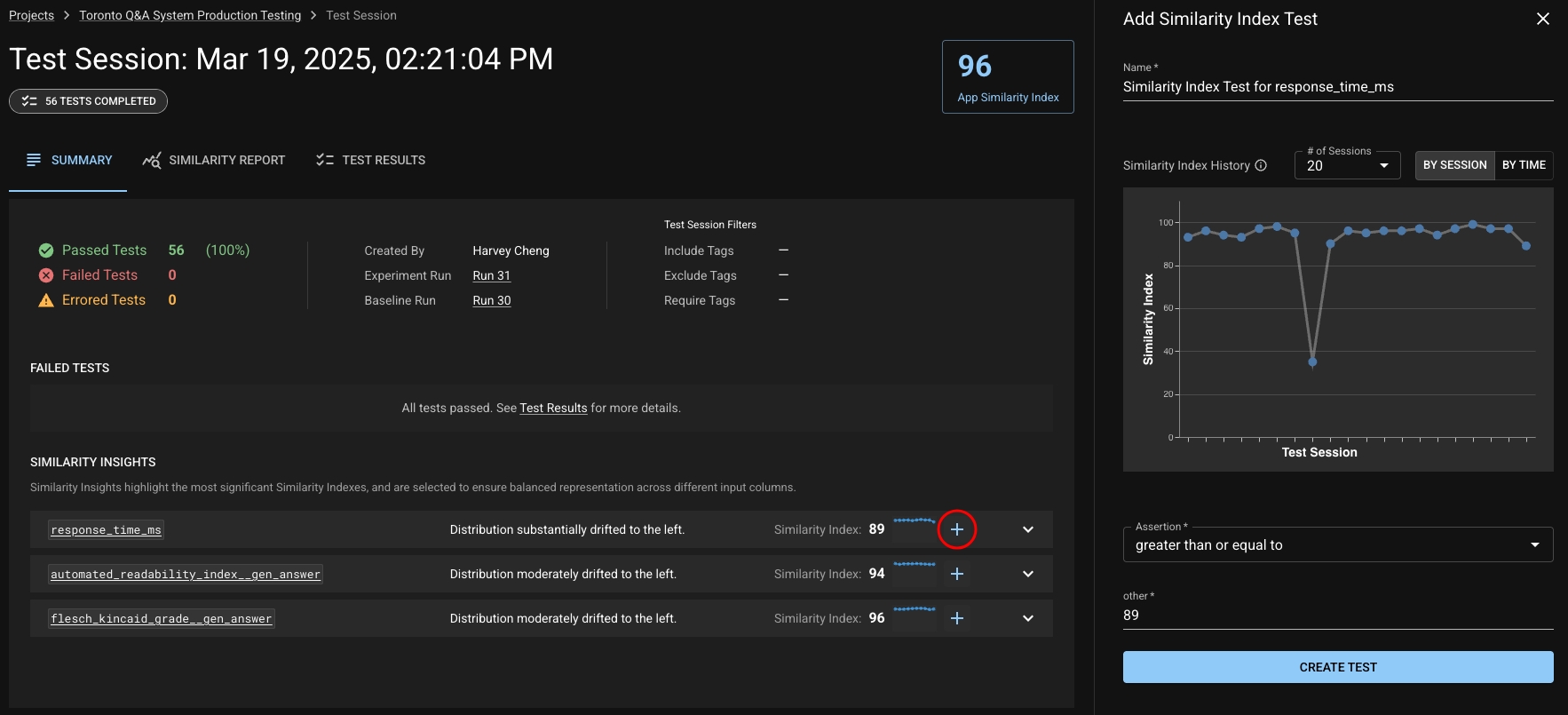Open the Run 31 experiment link
The width and height of the screenshot is (1568, 715).
coord(491,275)
